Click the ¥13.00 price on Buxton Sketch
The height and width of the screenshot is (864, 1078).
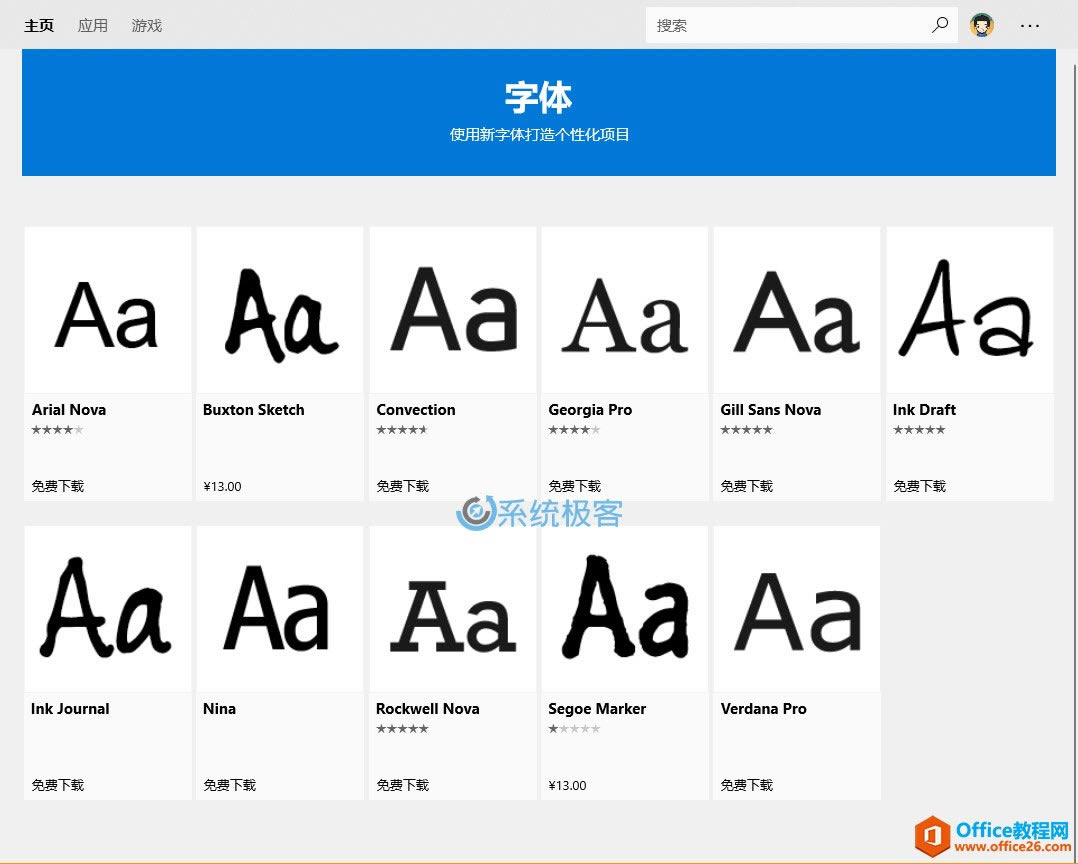pyautogui.click(x=222, y=487)
